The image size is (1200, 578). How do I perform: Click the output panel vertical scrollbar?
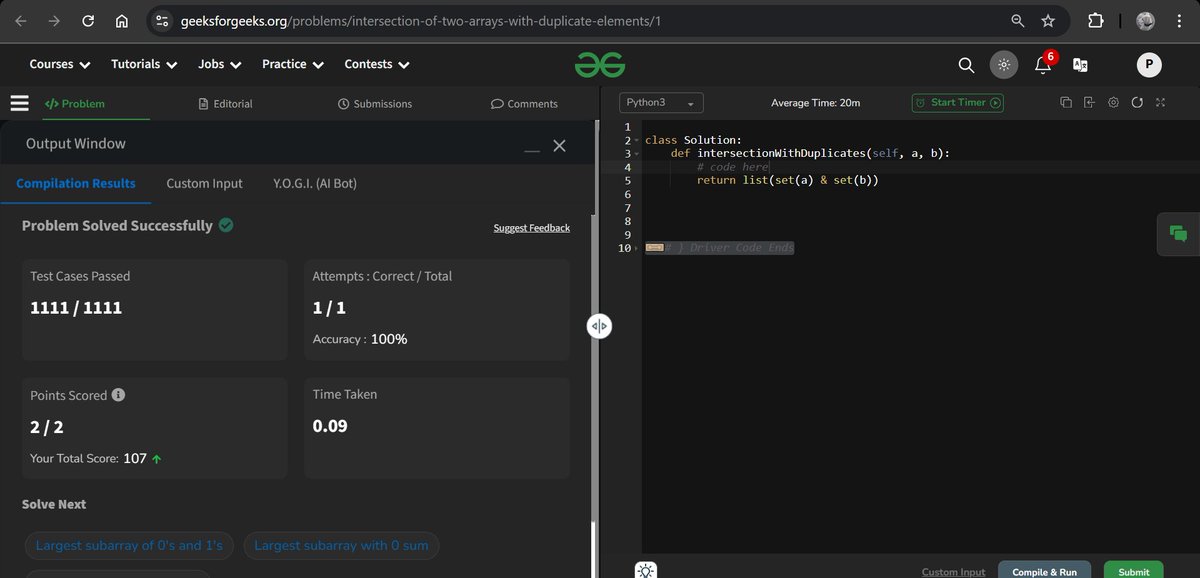[594, 548]
